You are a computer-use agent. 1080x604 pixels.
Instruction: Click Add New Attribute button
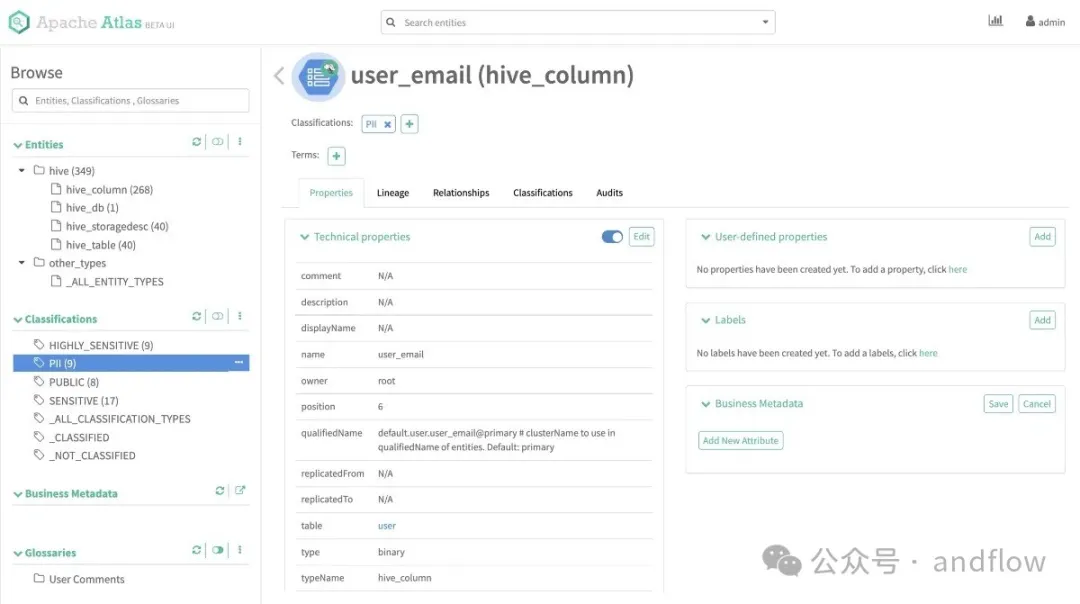pyautogui.click(x=740, y=441)
